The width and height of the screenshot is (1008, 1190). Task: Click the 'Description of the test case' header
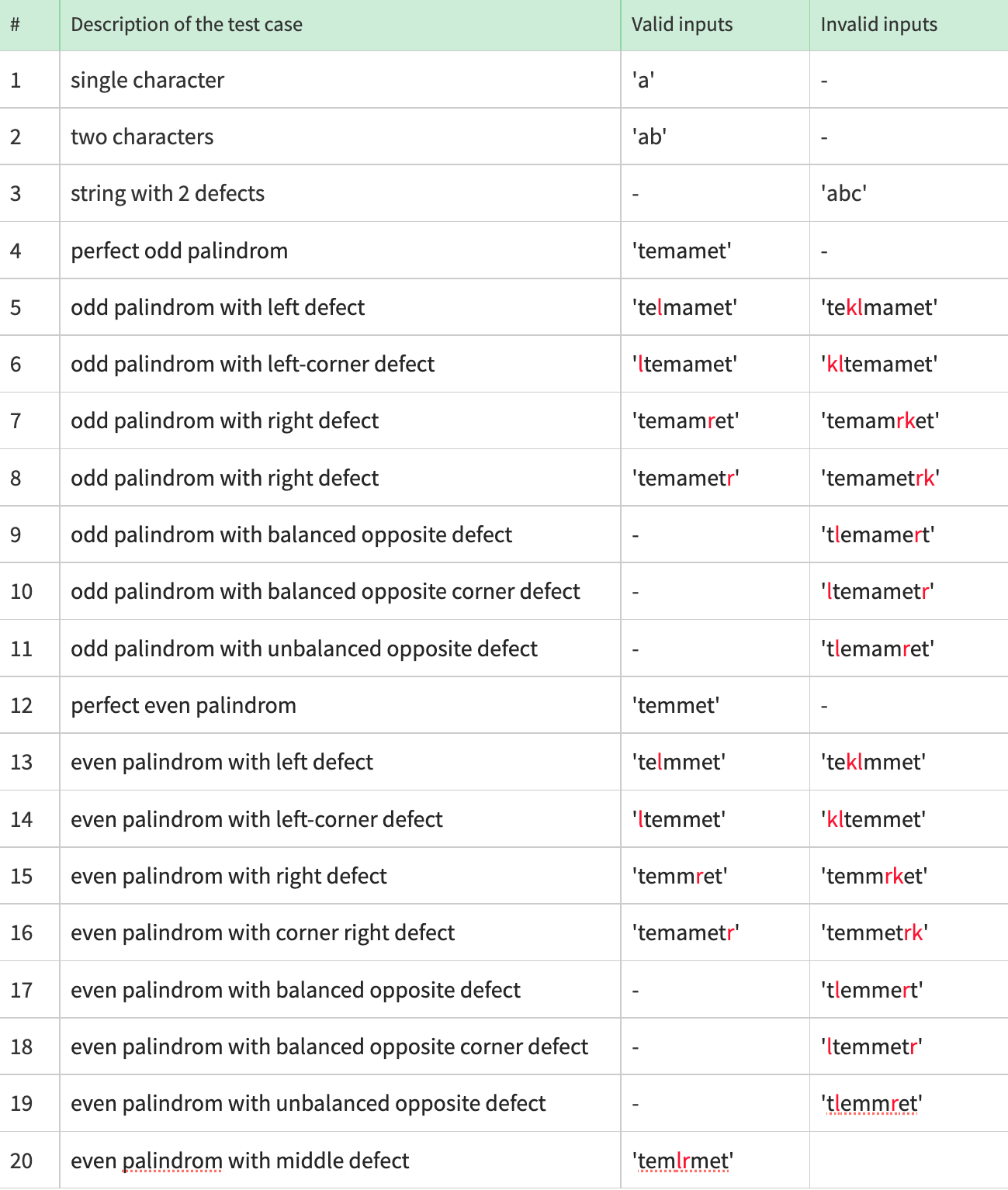point(340,25)
